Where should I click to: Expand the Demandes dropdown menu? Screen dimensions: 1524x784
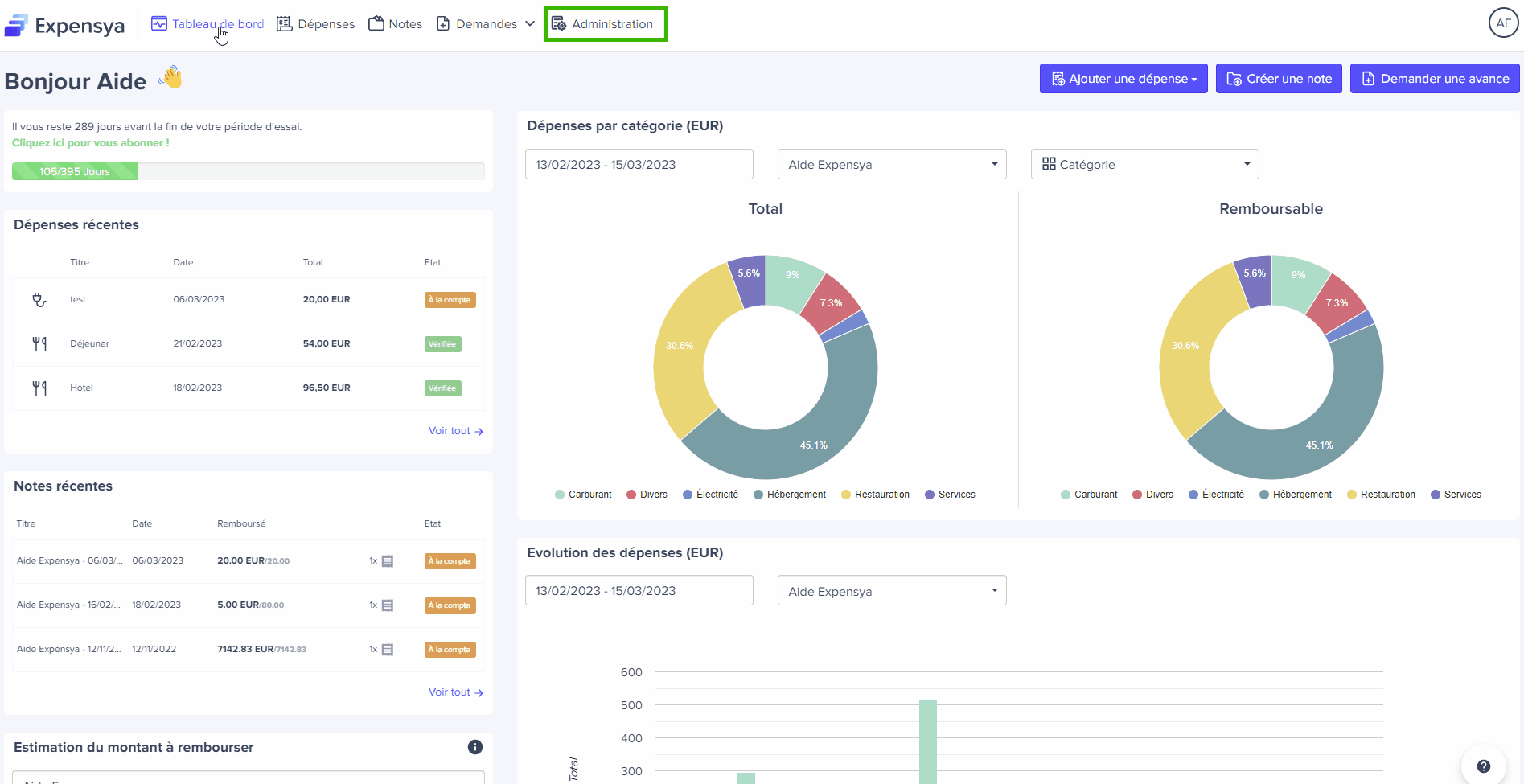click(x=485, y=24)
